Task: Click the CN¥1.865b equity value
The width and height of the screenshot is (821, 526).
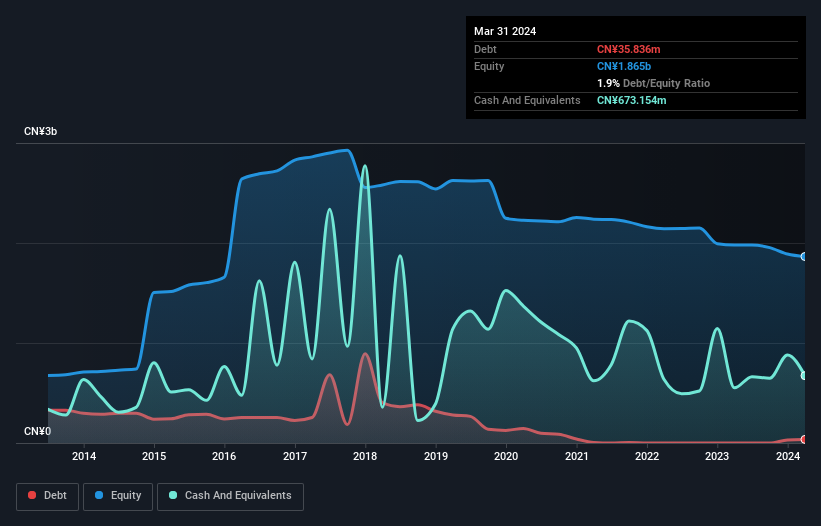Action: click(624, 66)
